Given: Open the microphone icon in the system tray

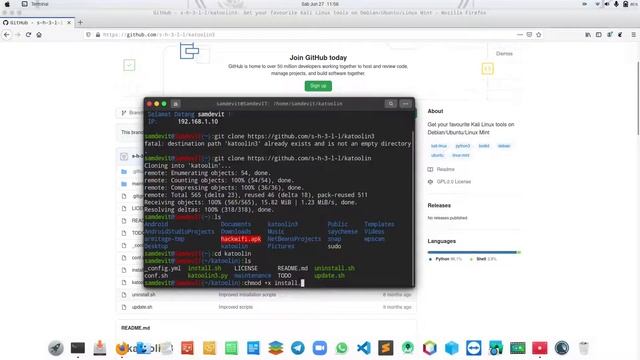Looking at the screenshot, I should coord(616,4).
